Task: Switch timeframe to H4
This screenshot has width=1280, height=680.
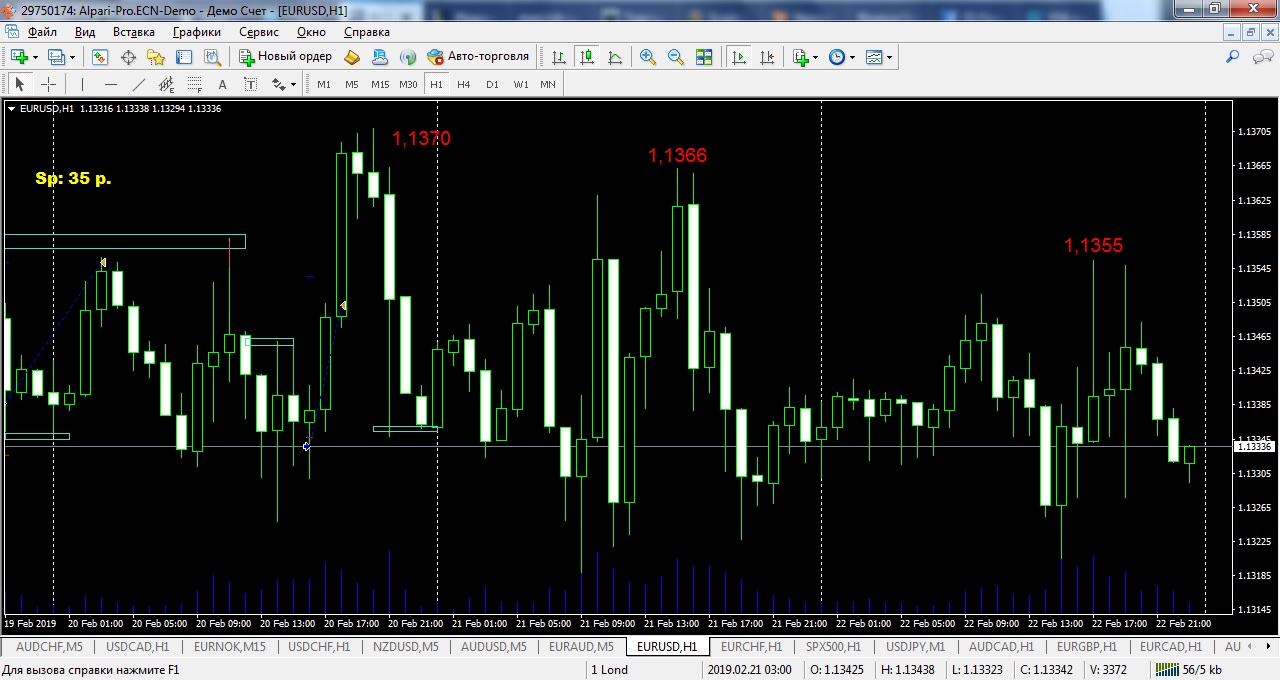Action: click(464, 84)
